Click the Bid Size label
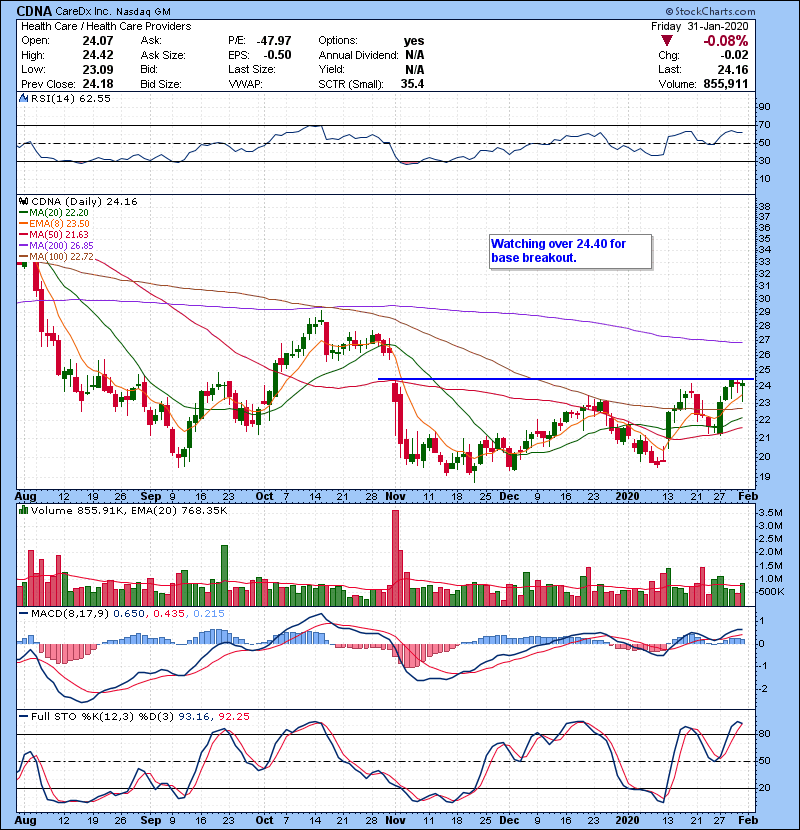The image size is (800, 830). [x=161, y=84]
